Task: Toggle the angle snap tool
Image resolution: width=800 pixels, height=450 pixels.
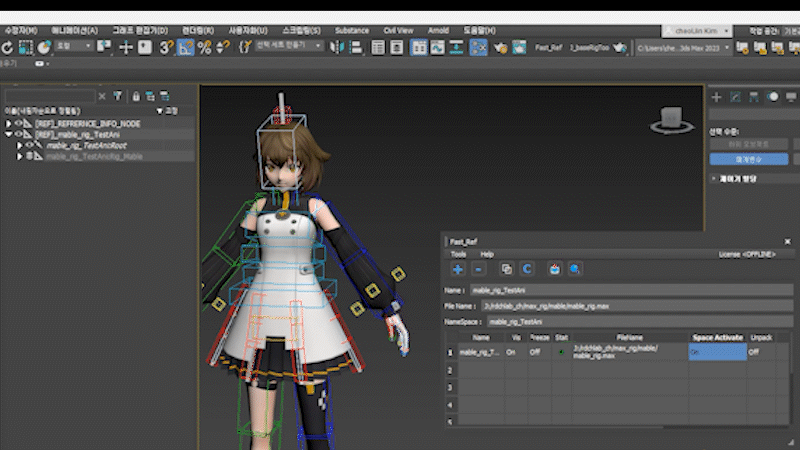Action: coord(186,47)
